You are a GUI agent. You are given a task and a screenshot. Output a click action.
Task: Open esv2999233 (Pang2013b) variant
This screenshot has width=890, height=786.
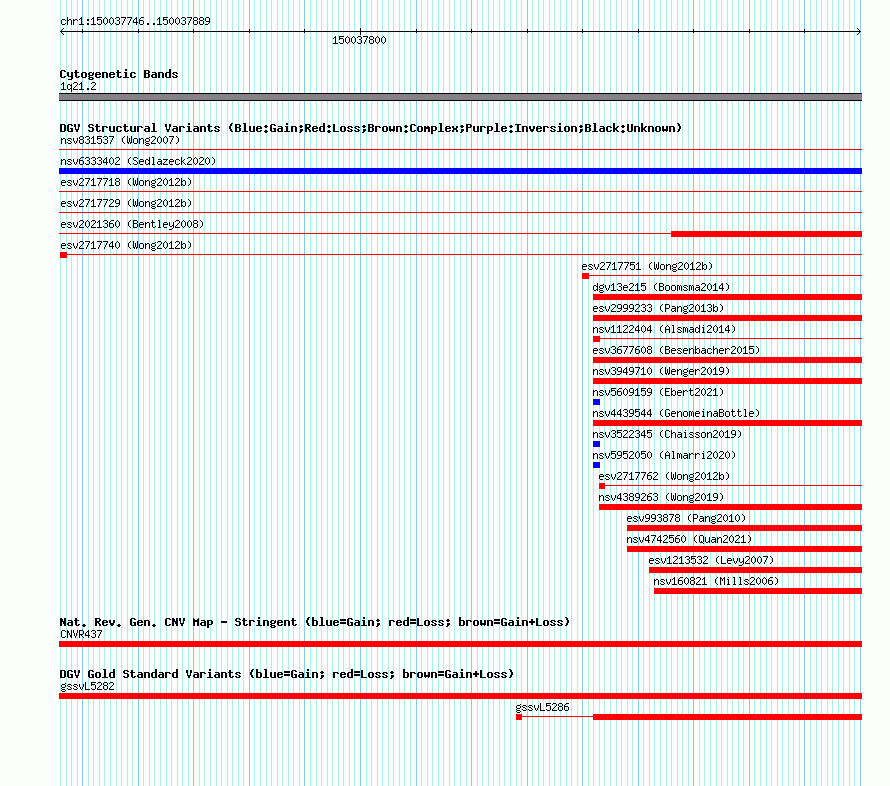[x=658, y=308]
